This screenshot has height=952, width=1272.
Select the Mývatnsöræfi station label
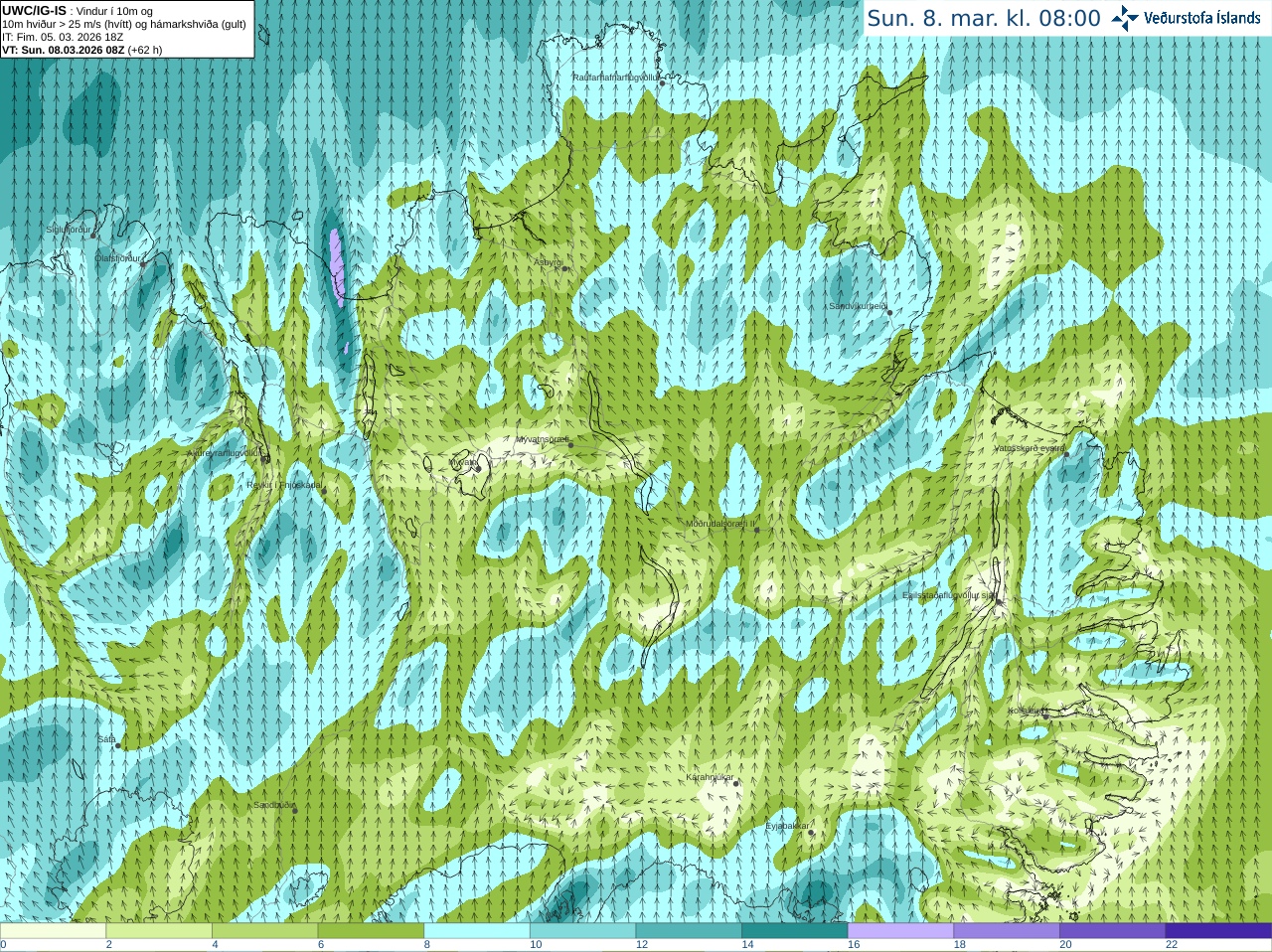pyautogui.click(x=543, y=438)
